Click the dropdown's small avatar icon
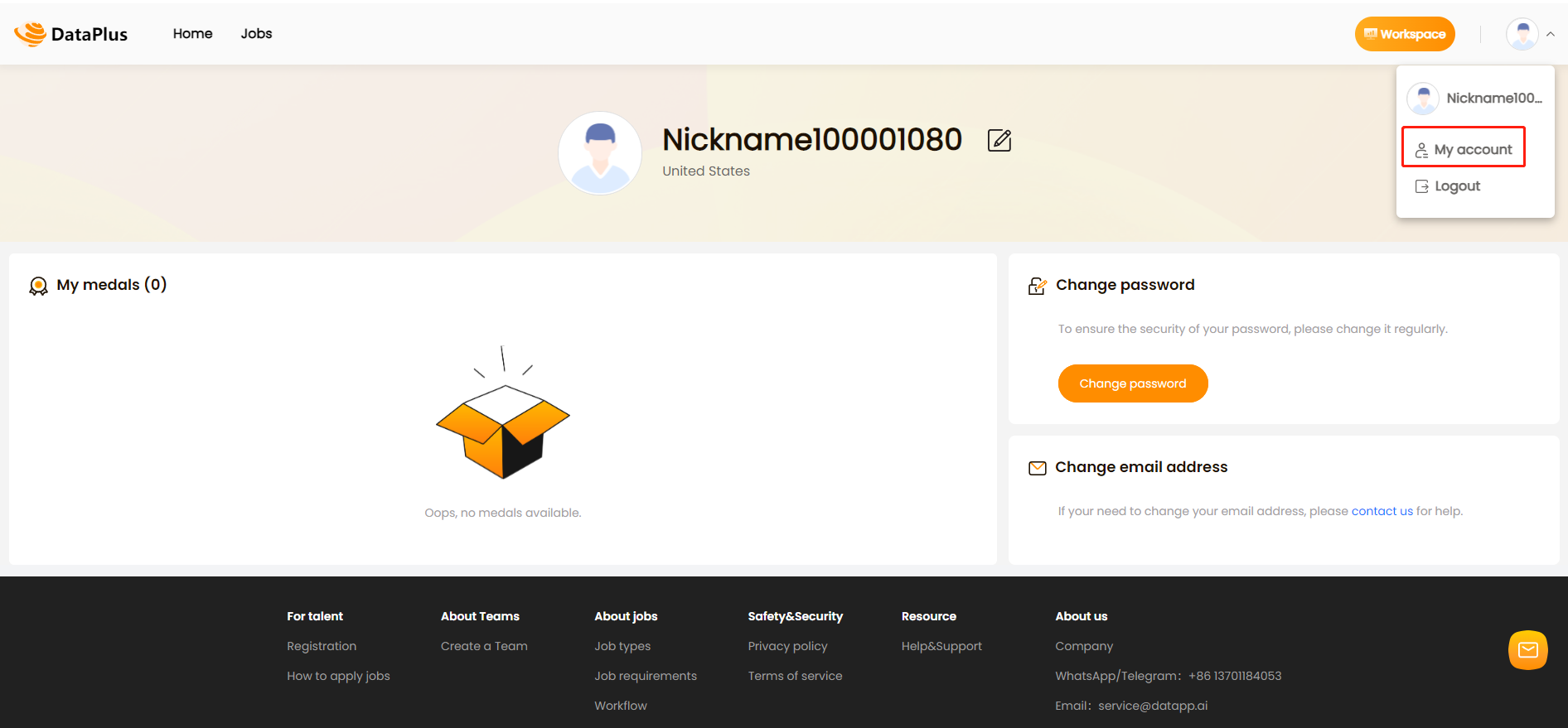Image resolution: width=1568 pixels, height=728 pixels. [1422, 99]
